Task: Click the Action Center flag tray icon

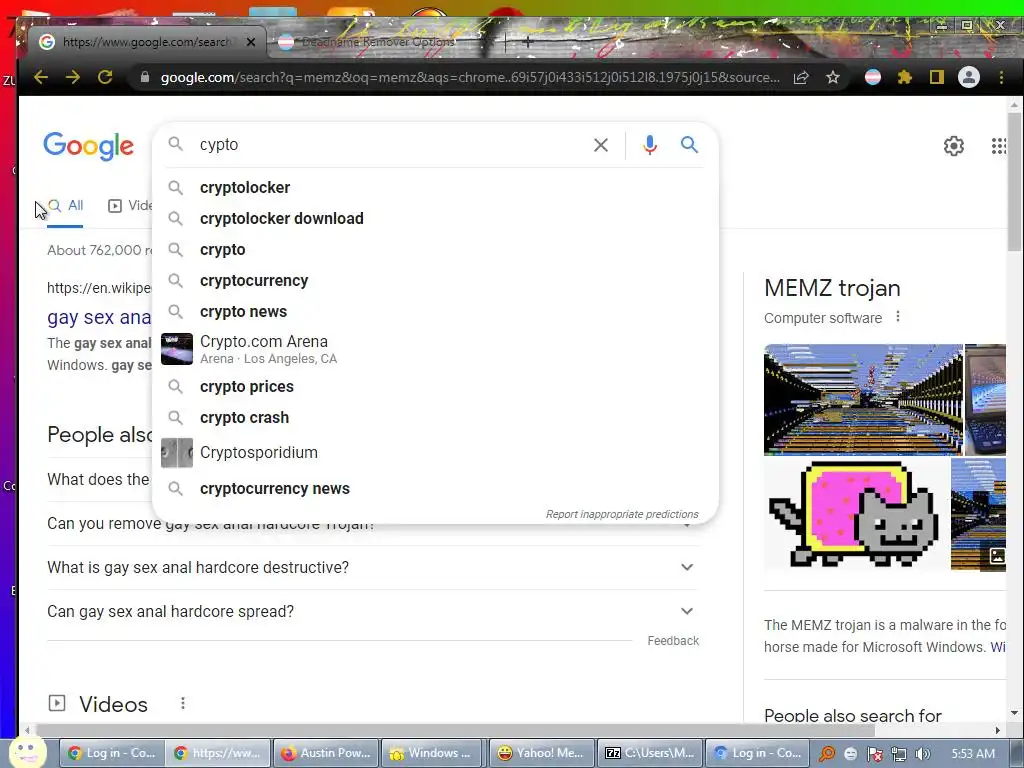Action: [875, 754]
